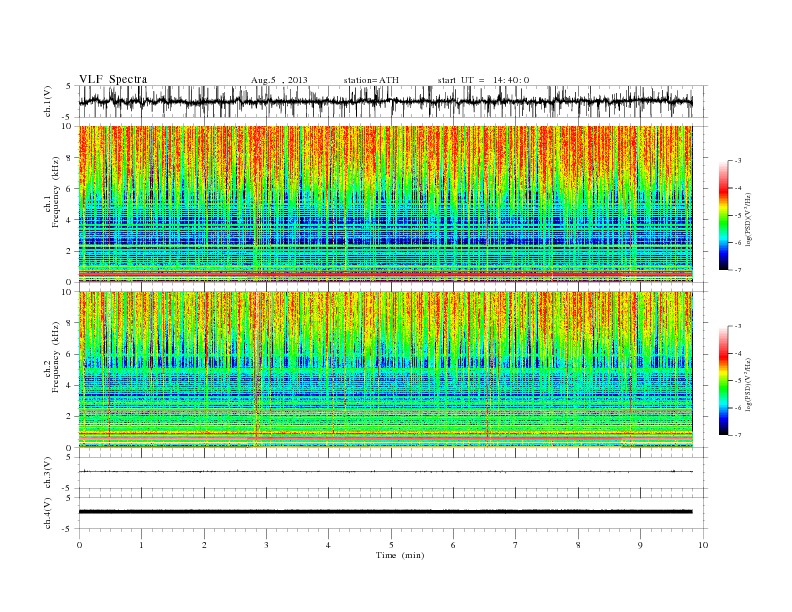Click the "4" kHz tick of ch.2 spectrogram
Viewport: 792px width, 612px height.
point(70,385)
